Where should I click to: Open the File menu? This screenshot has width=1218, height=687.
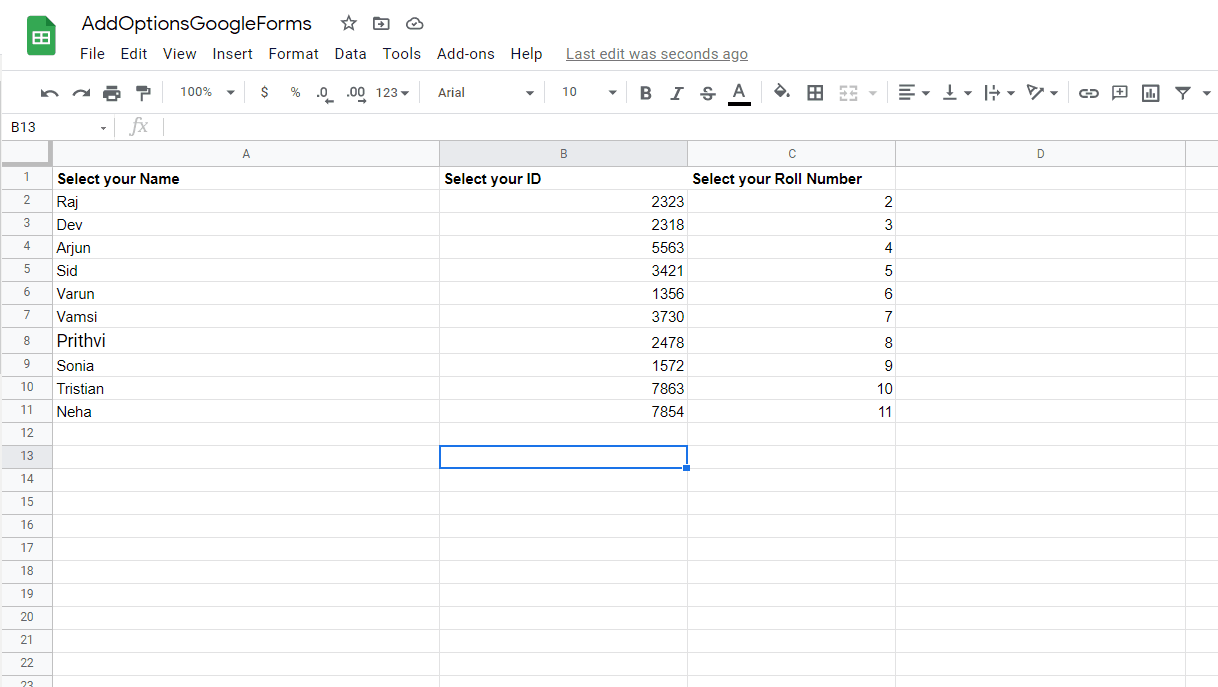[x=92, y=54]
